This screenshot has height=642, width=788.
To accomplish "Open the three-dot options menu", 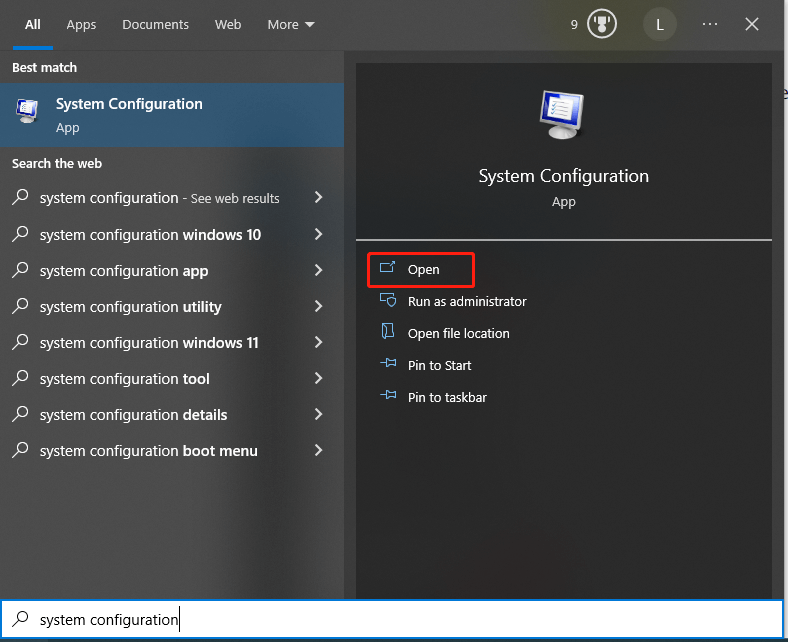I will 710,24.
